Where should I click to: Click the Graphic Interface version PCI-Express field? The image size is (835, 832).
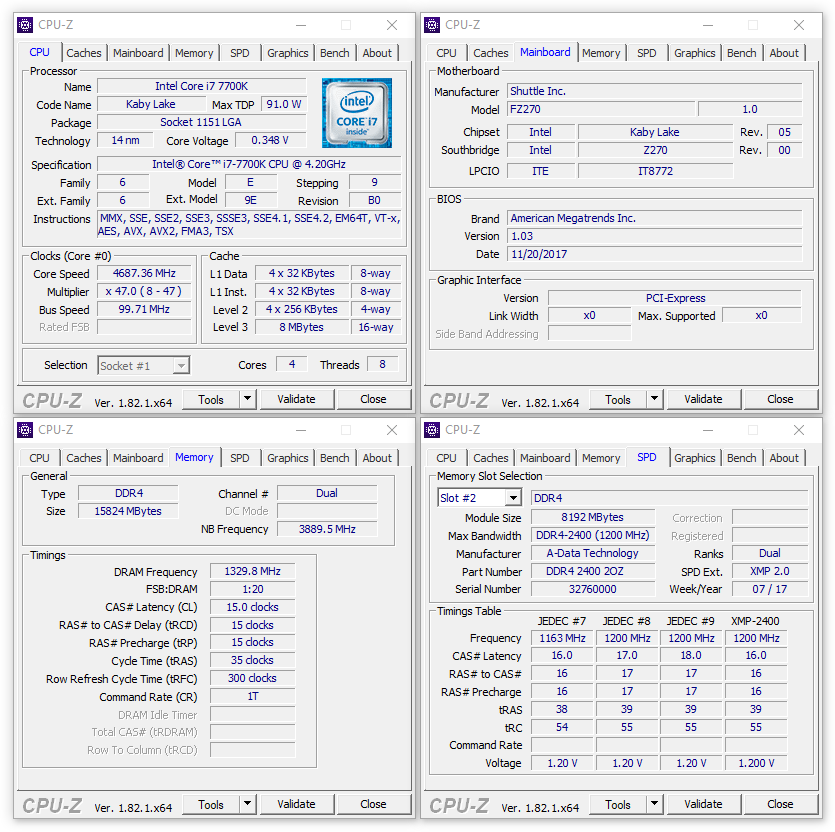pos(675,298)
